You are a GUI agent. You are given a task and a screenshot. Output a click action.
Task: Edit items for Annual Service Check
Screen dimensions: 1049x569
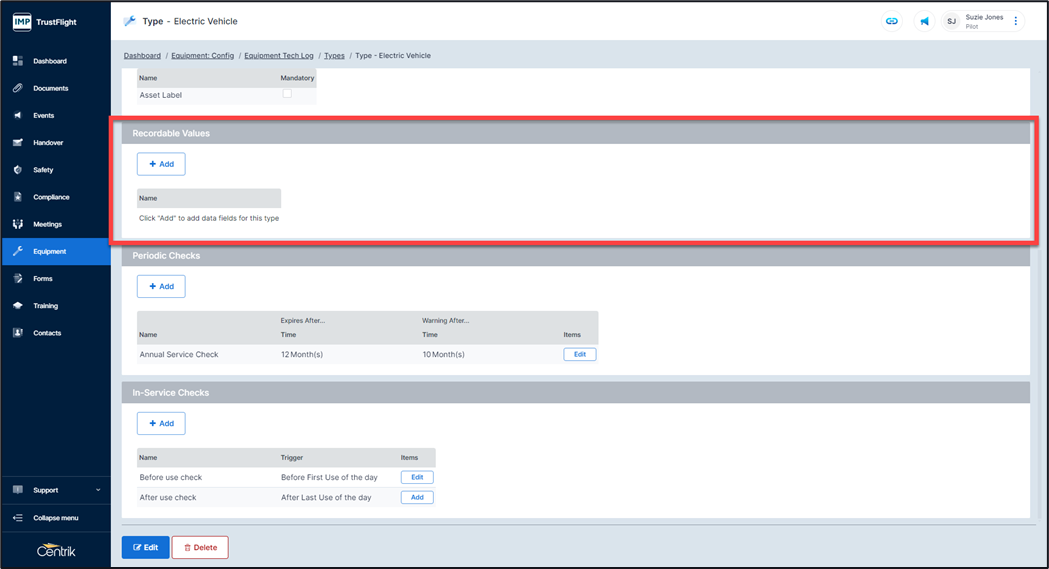pos(580,354)
